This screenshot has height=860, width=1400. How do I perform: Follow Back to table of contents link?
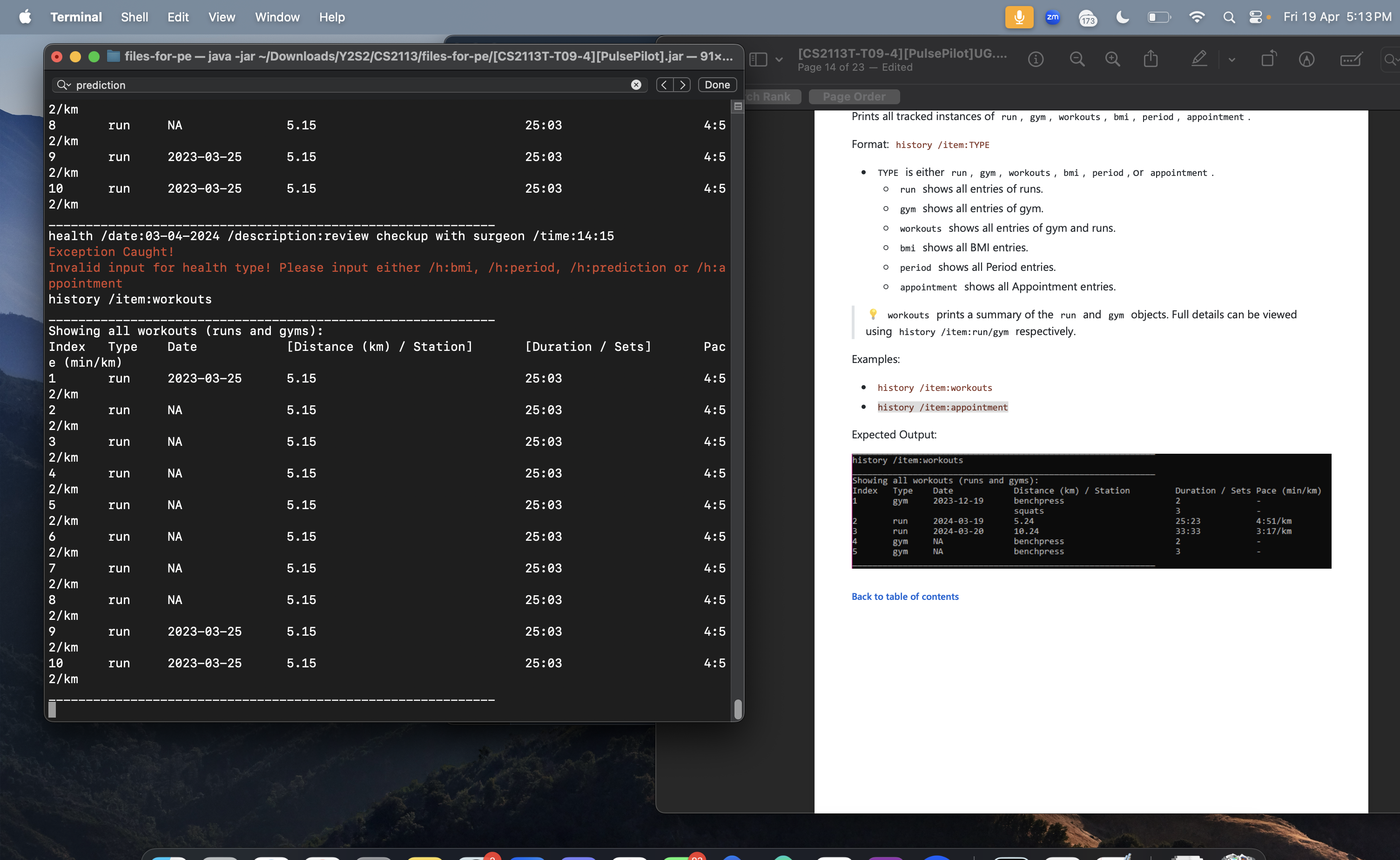(904, 596)
